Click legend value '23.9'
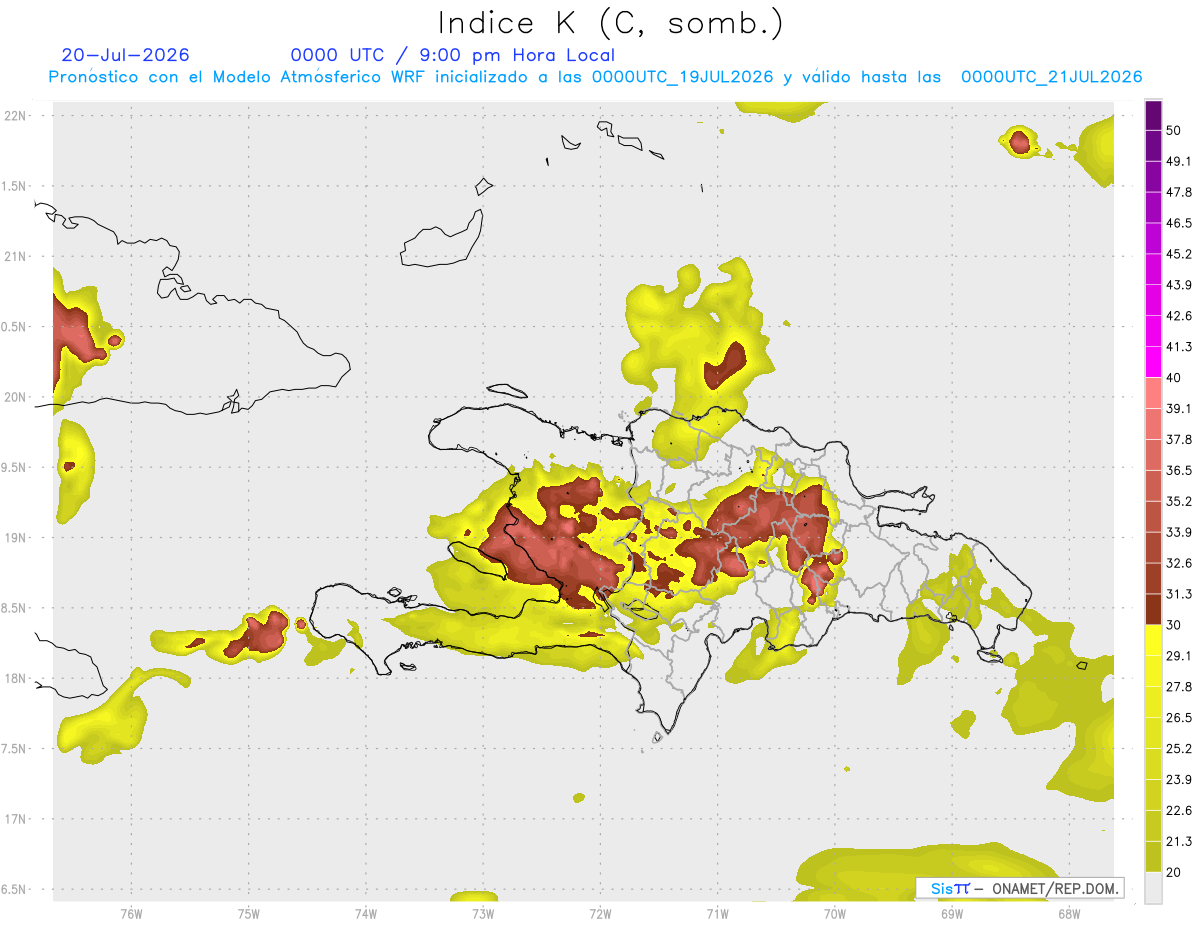Image resolution: width=1200 pixels, height=927 pixels. coord(1179,780)
